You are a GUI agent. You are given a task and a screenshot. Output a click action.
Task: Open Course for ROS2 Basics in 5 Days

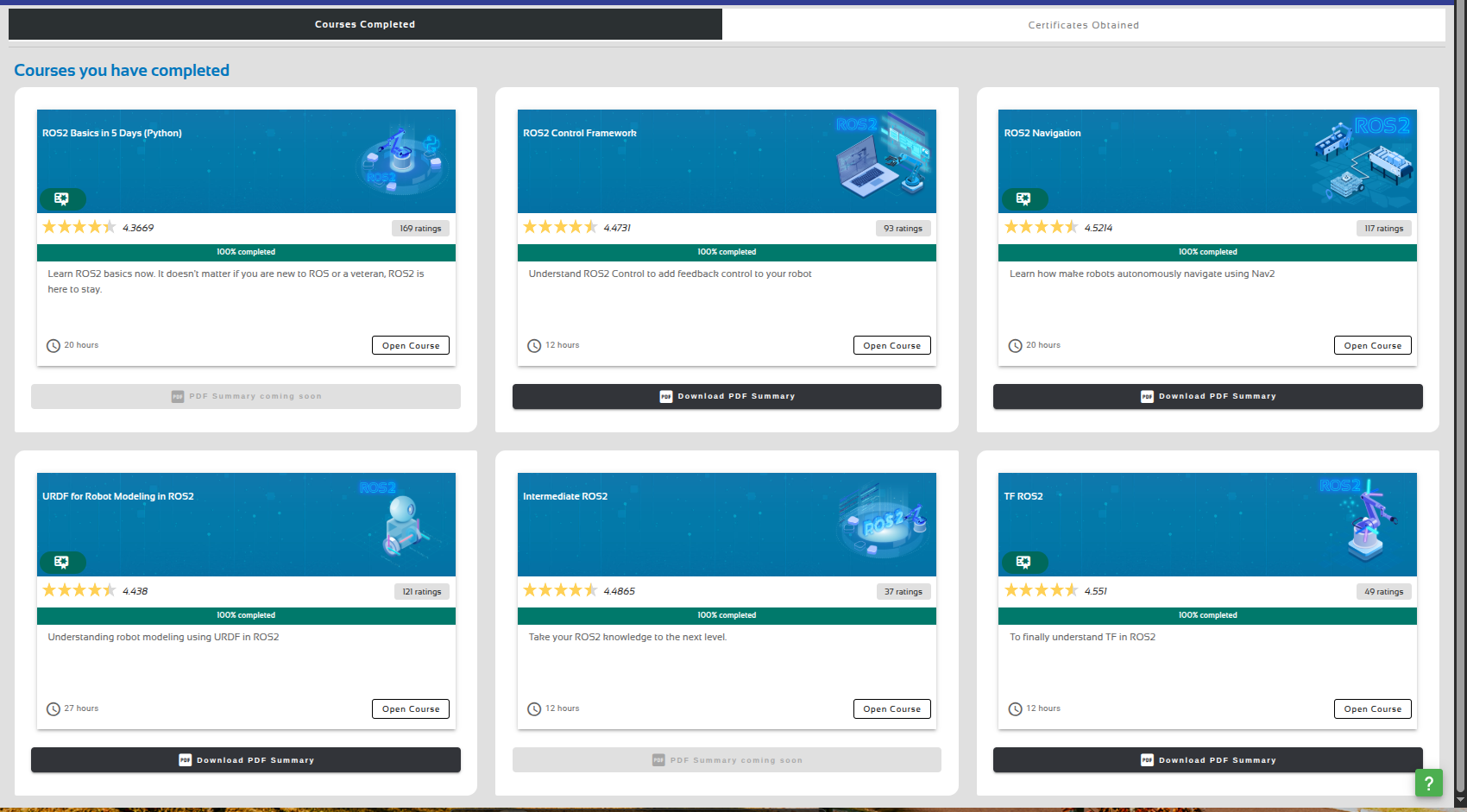point(411,345)
